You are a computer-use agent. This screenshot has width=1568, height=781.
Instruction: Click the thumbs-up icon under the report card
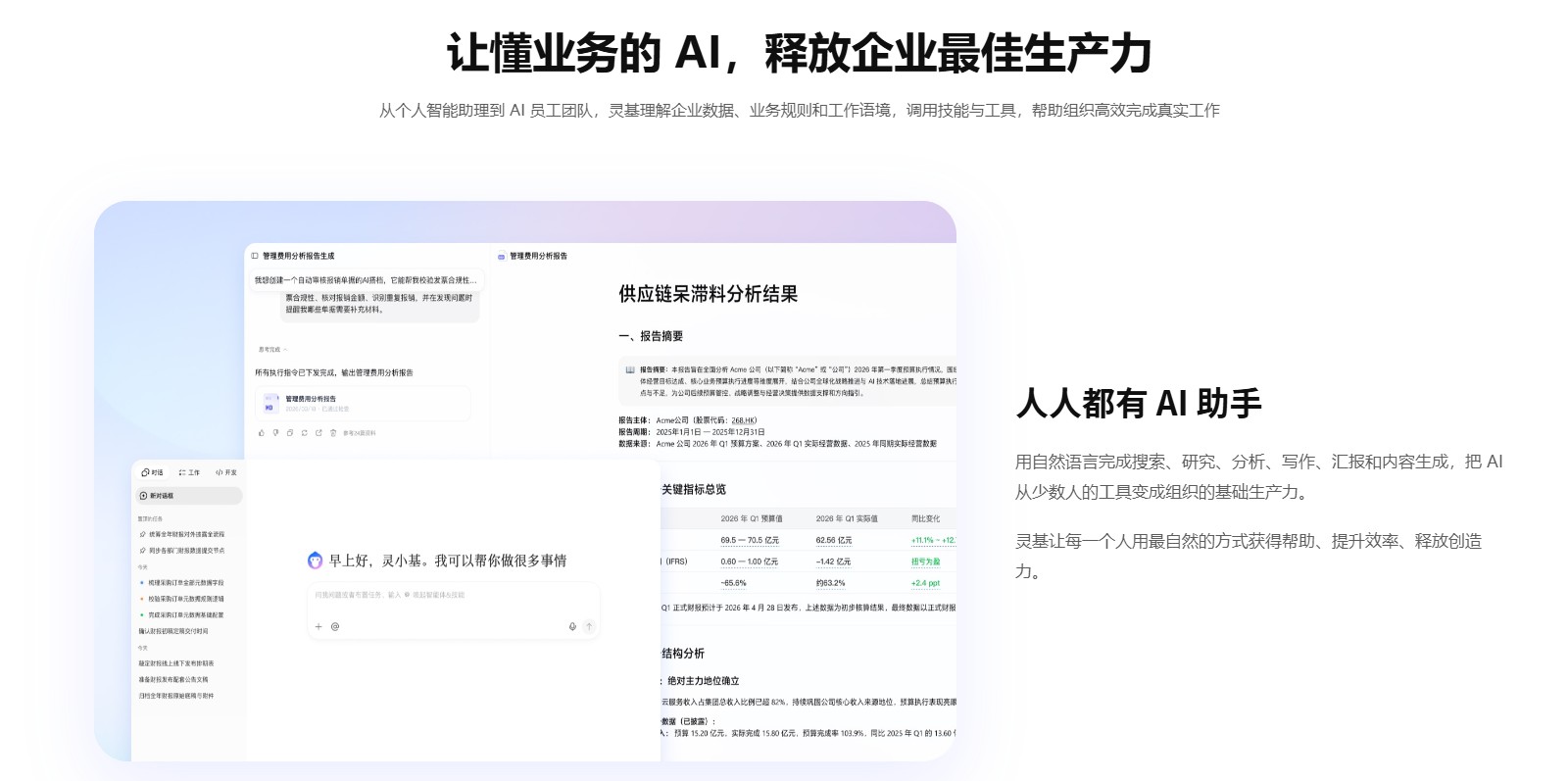point(262,432)
